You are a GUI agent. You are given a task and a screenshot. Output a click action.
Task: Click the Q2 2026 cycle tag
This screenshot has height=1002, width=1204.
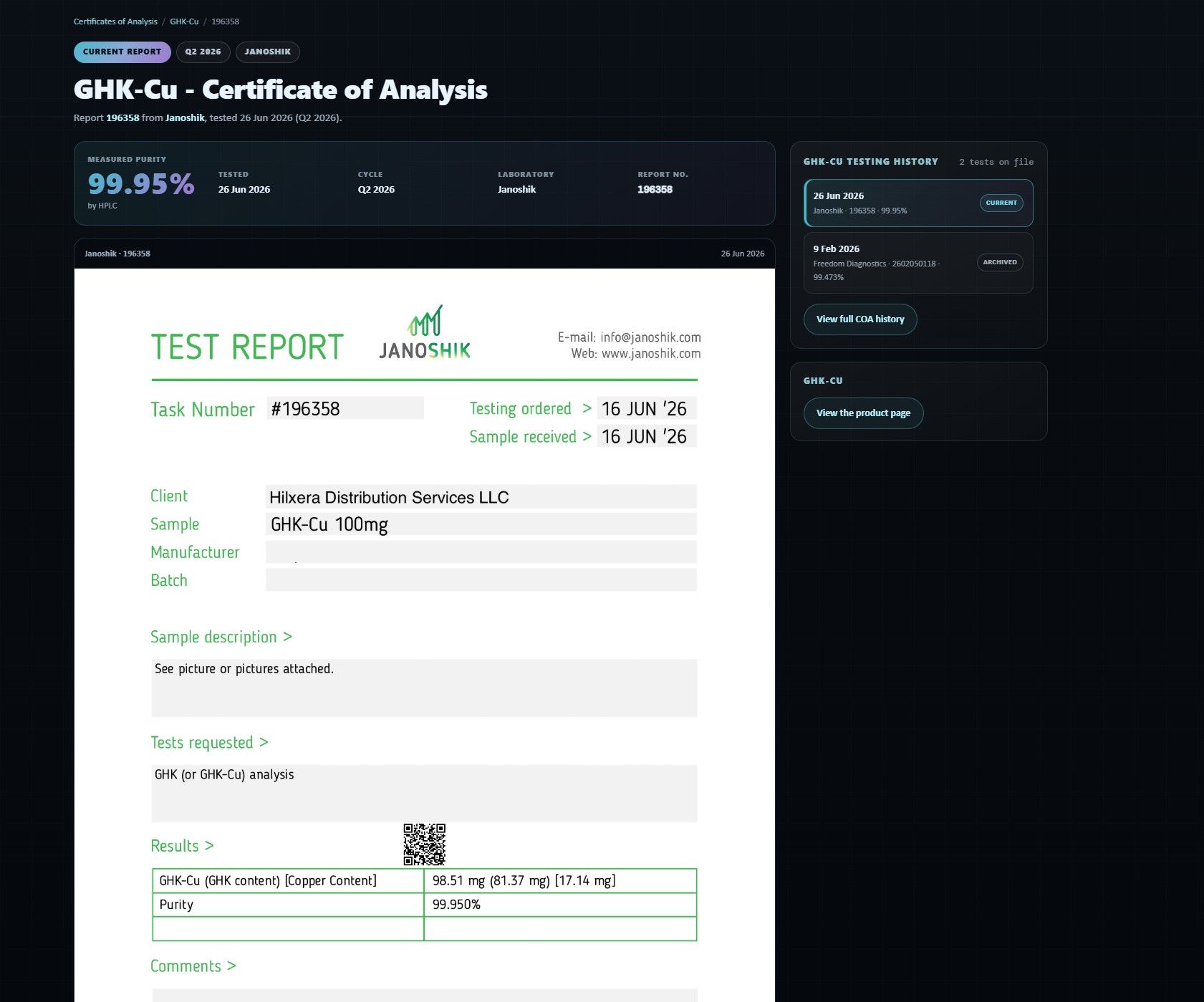[x=203, y=52]
